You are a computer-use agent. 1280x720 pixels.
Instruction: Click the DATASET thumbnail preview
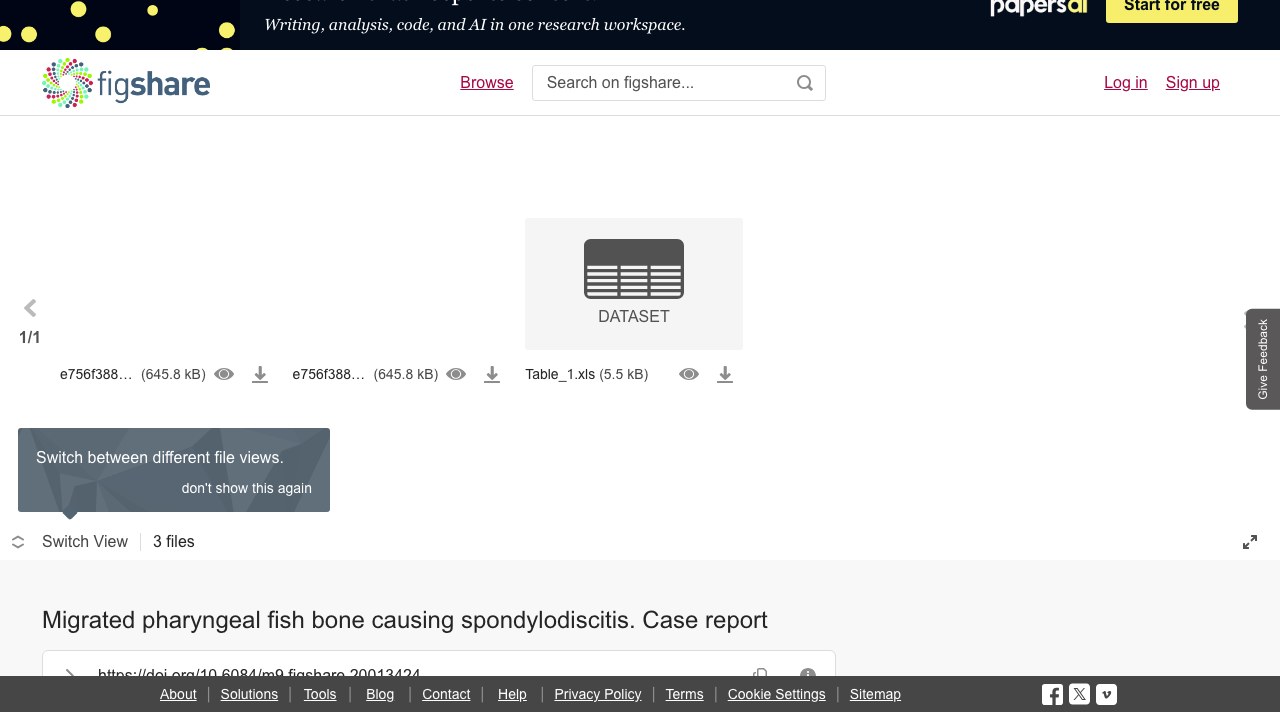[x=634, y=284]
